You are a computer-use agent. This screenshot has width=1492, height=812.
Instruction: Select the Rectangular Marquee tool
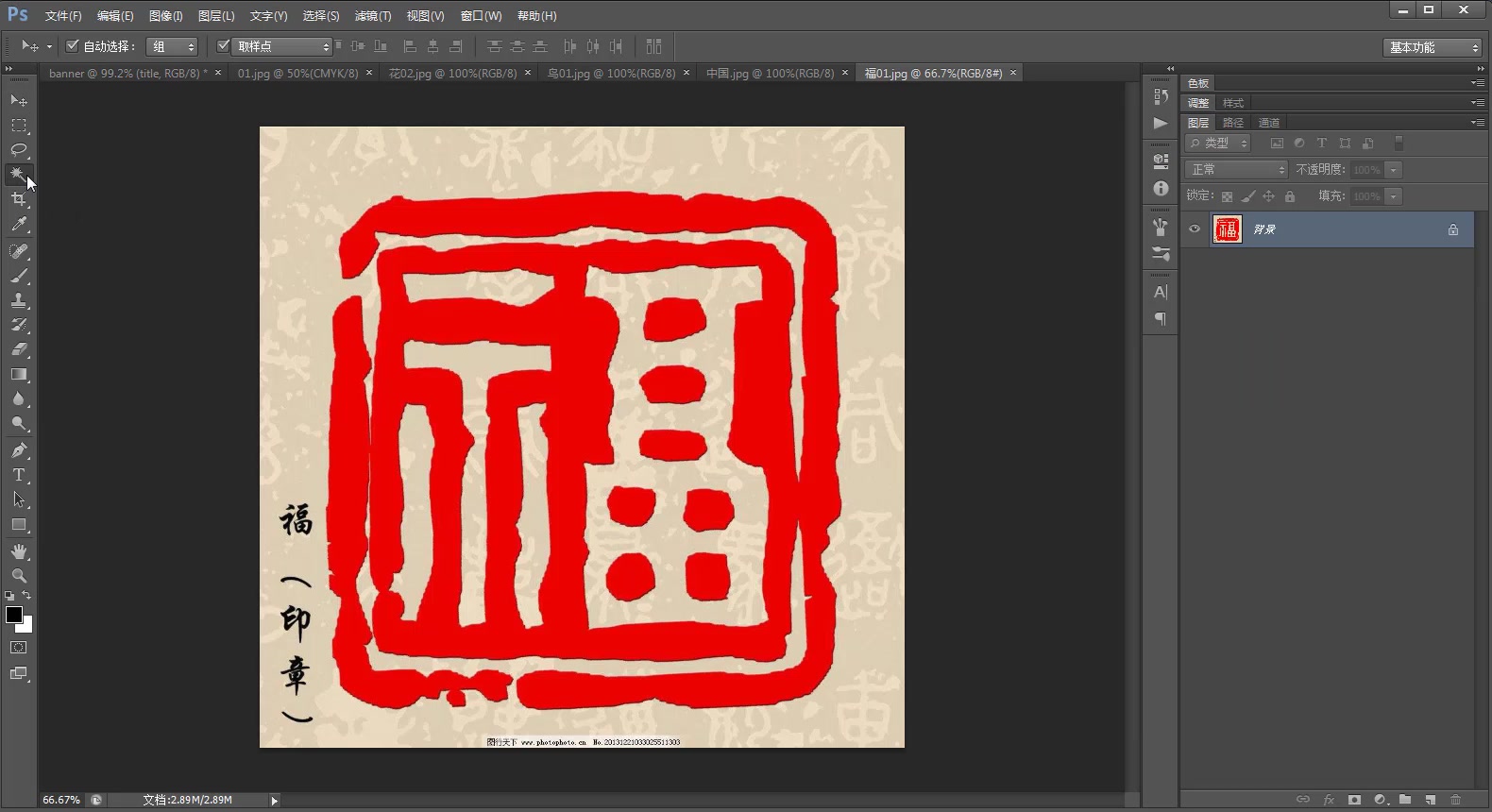(x=18, y=125)
